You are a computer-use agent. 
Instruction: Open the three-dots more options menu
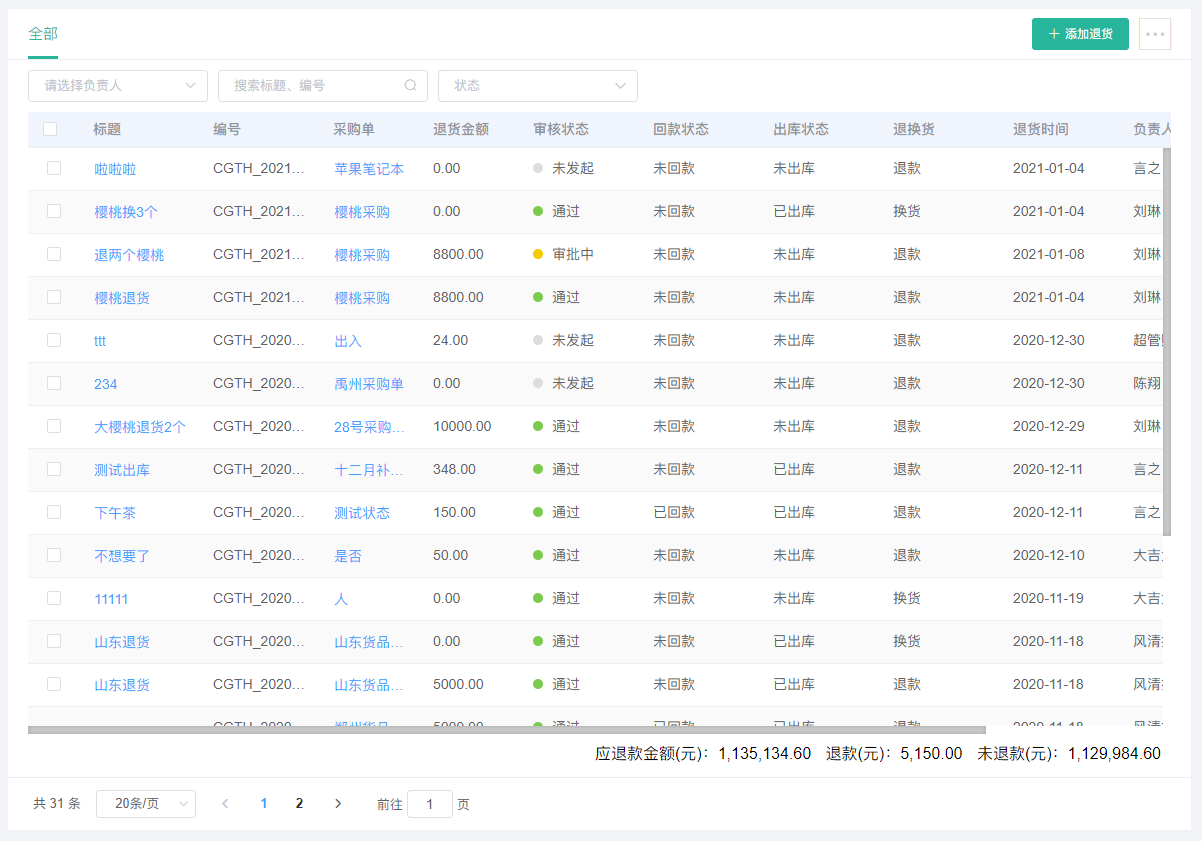1155,34
